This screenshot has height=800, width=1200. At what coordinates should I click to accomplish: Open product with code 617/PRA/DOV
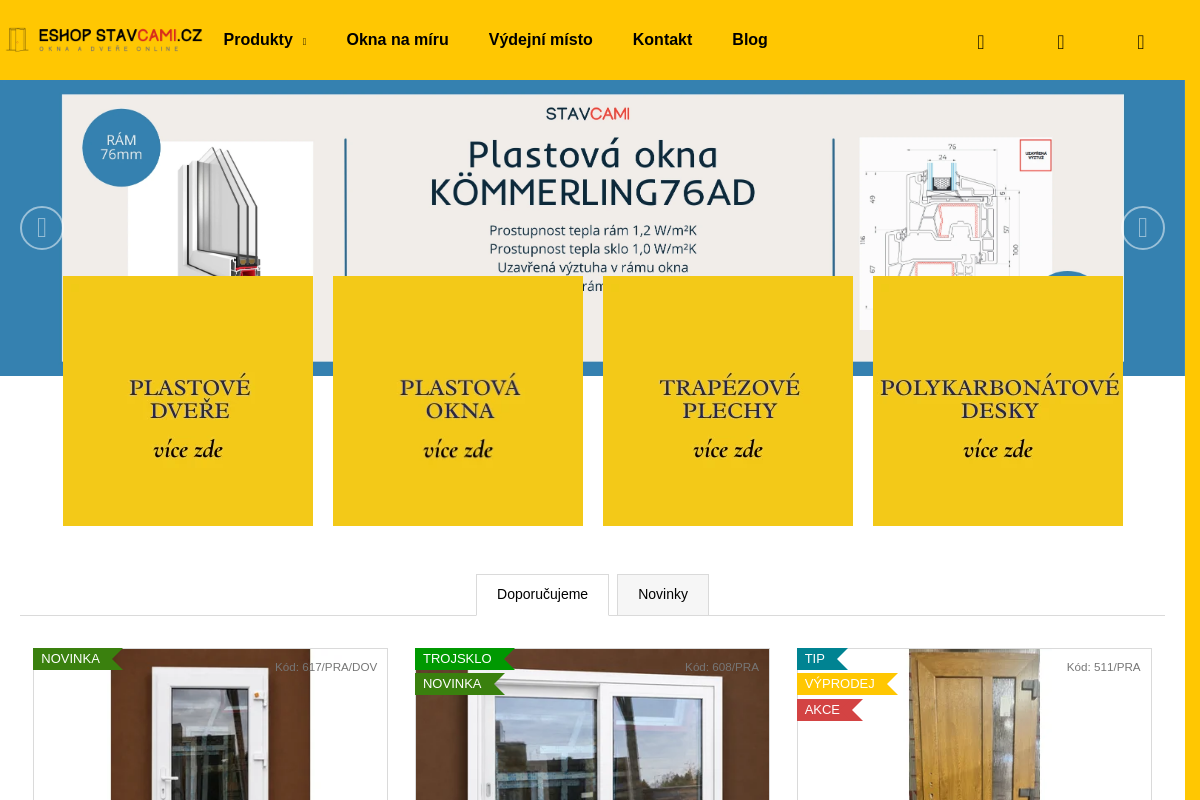click(x=210, y=725)
